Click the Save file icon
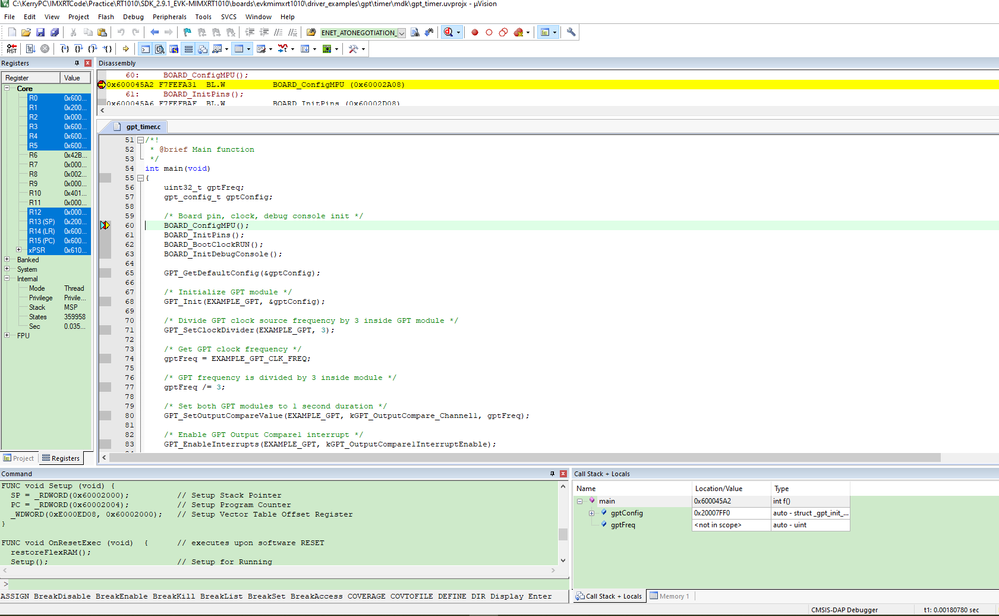 (40, 32)
